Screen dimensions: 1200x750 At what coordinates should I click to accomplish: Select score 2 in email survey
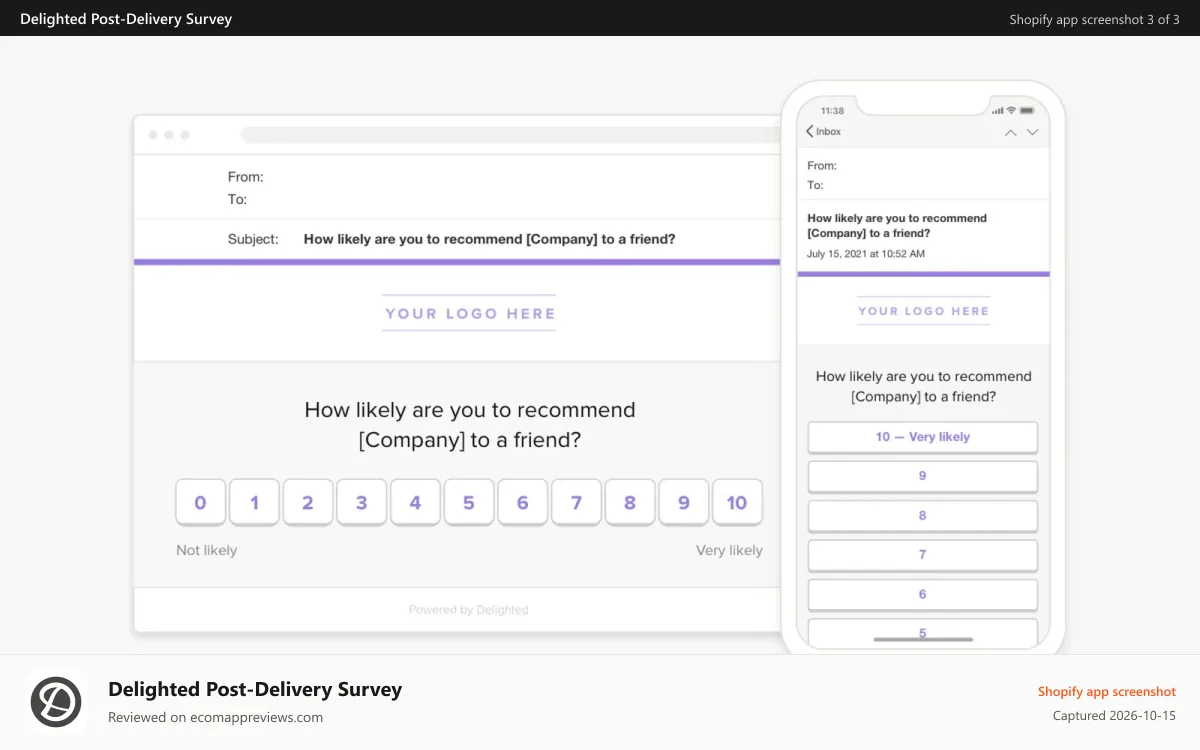tap(308, 503)
